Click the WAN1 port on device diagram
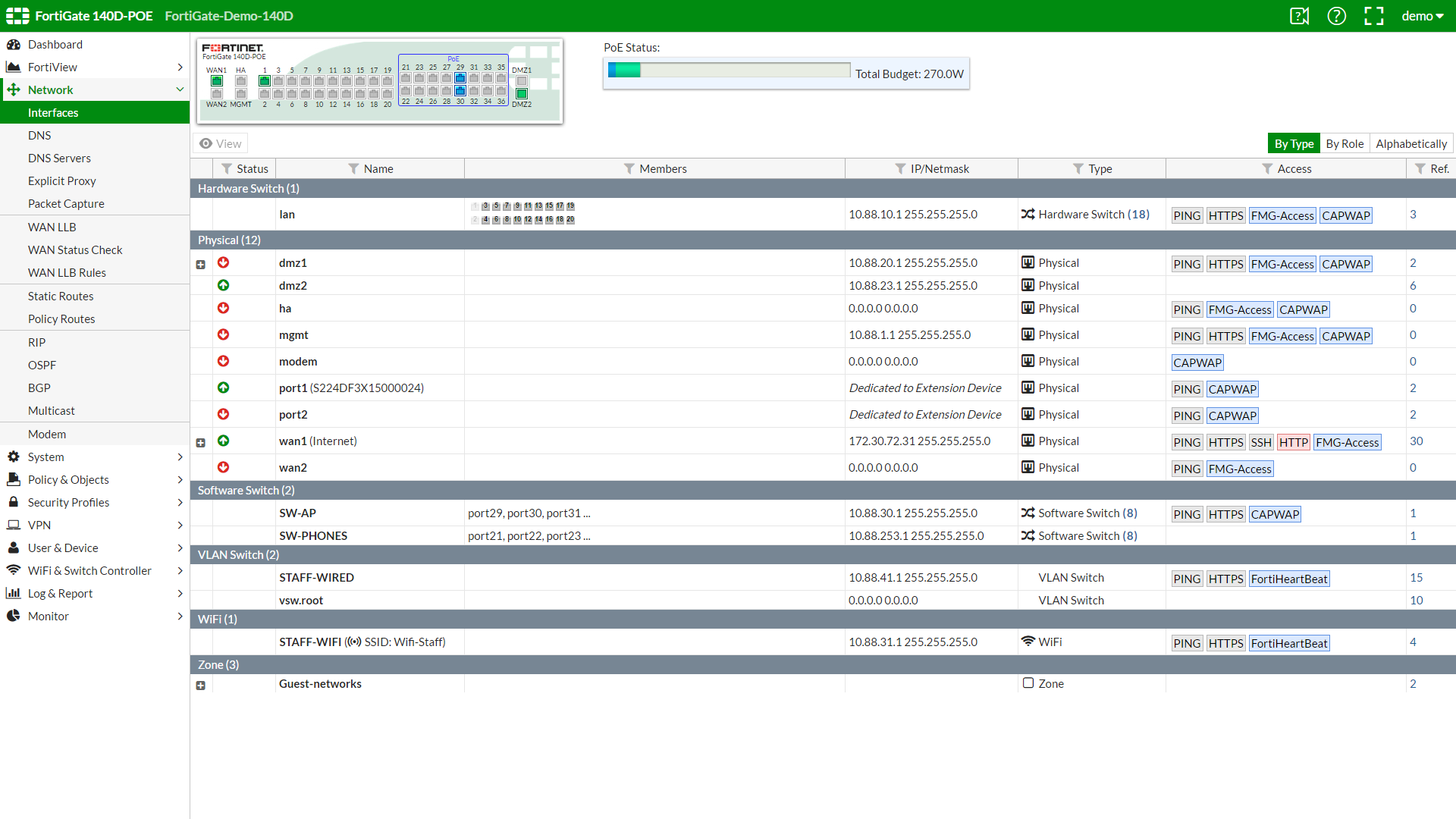1456x819 pixels. coord(217,80)
